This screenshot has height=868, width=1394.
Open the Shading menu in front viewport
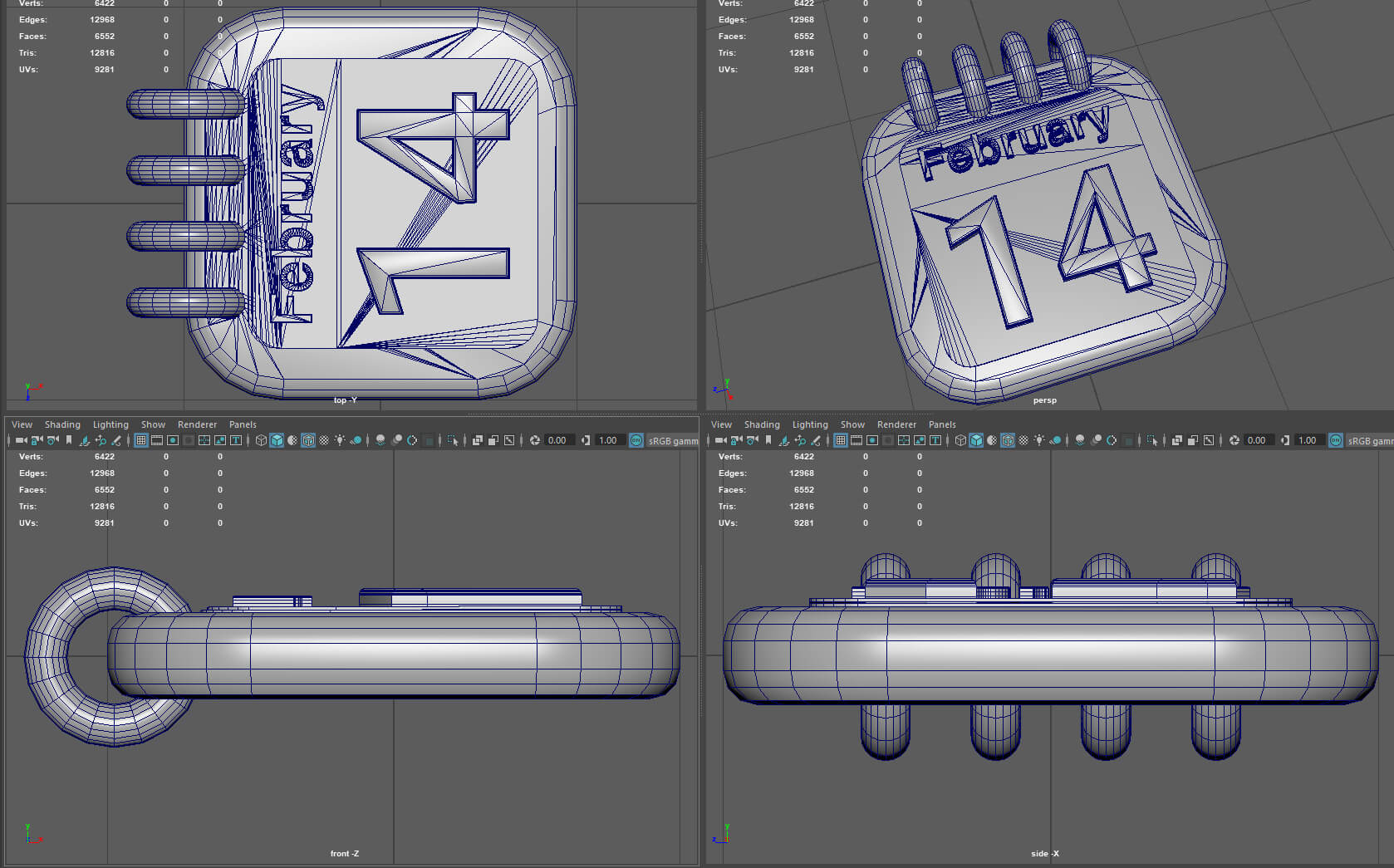62,424
